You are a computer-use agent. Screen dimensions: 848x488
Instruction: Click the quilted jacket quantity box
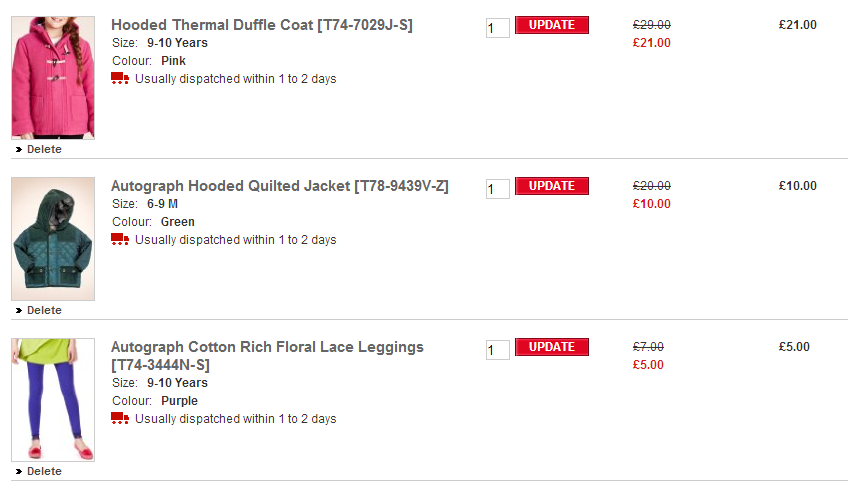(497, 189)
